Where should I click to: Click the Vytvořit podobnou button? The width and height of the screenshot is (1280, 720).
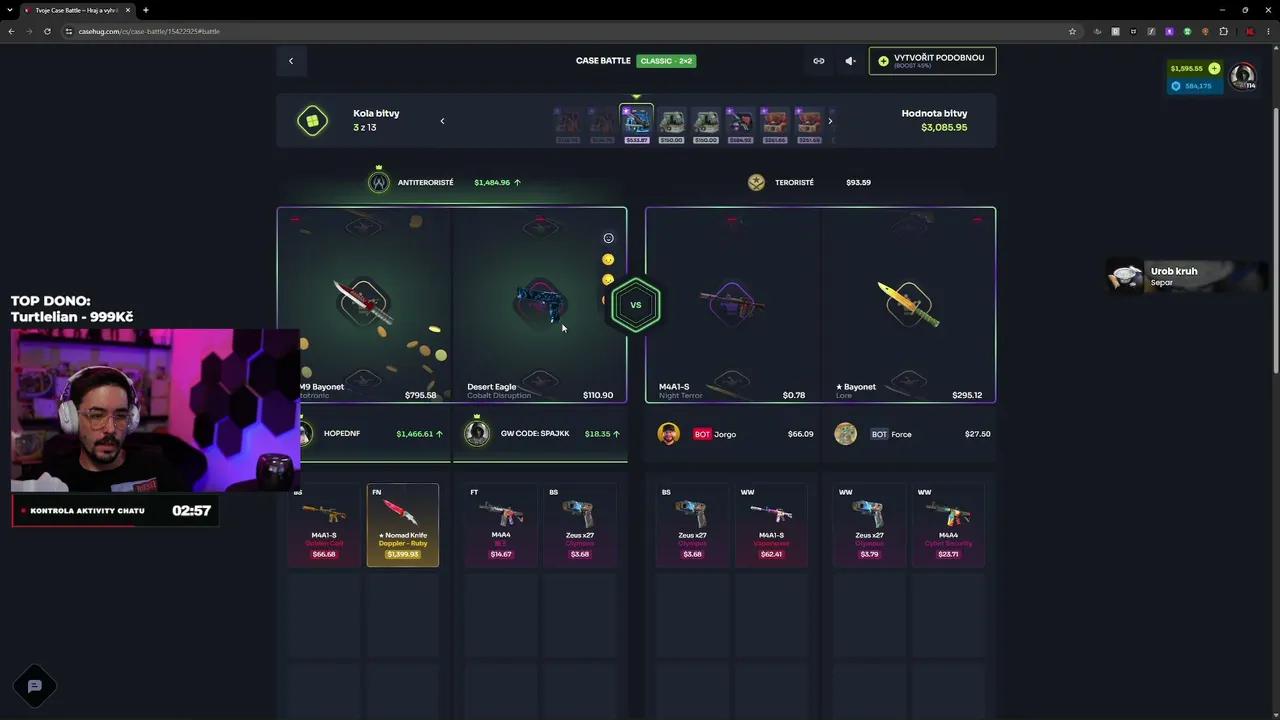932,61
